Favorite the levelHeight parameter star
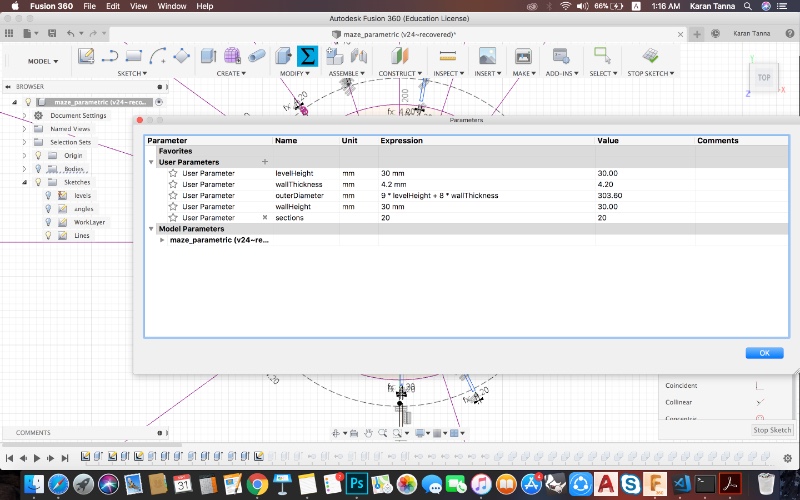 pyautogui.click(x=173, y=173)
